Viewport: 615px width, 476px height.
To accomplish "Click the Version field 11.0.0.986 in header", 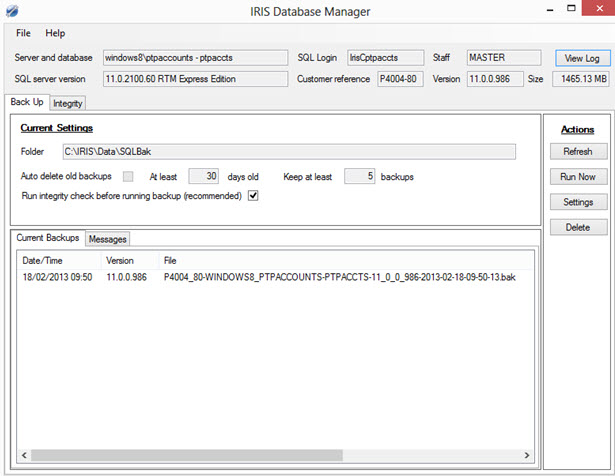I will click(495, 79).
